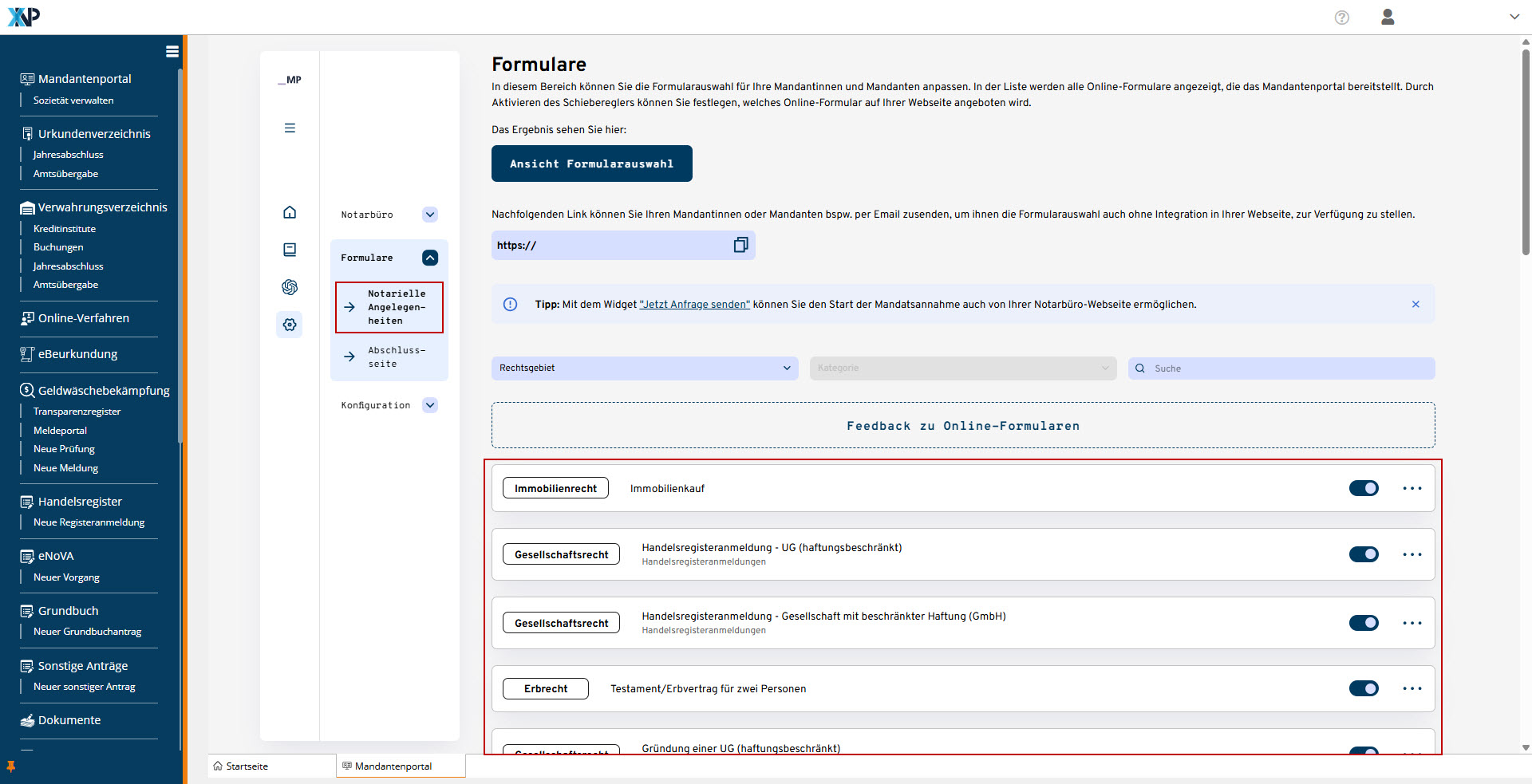Click the info icon in the tip banner
This screenshot has height=784, width=1532.
(511, 304)
